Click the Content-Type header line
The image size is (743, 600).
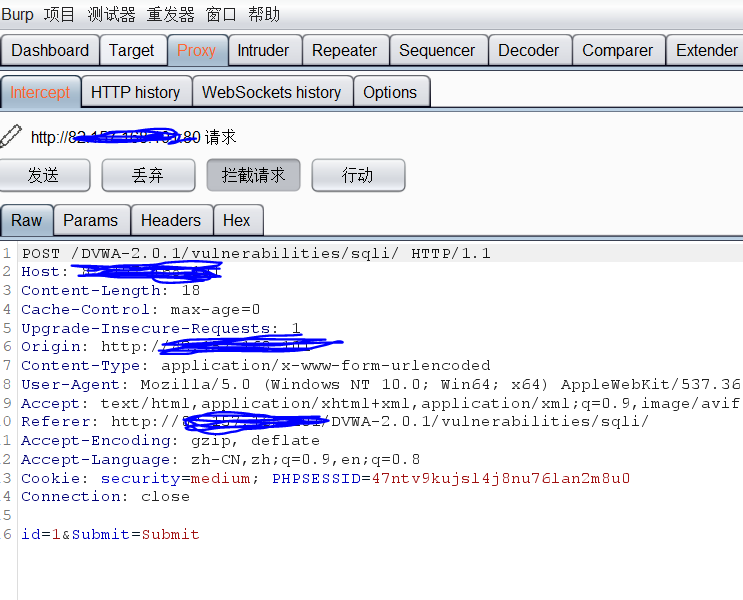pos(256,365)
